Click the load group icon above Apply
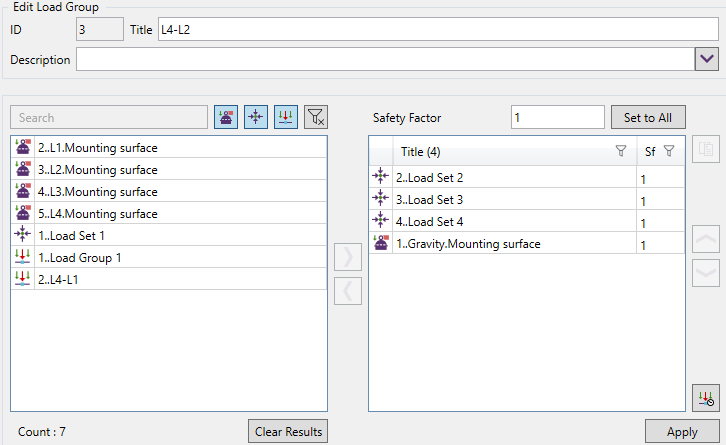 tap(705, 398)
